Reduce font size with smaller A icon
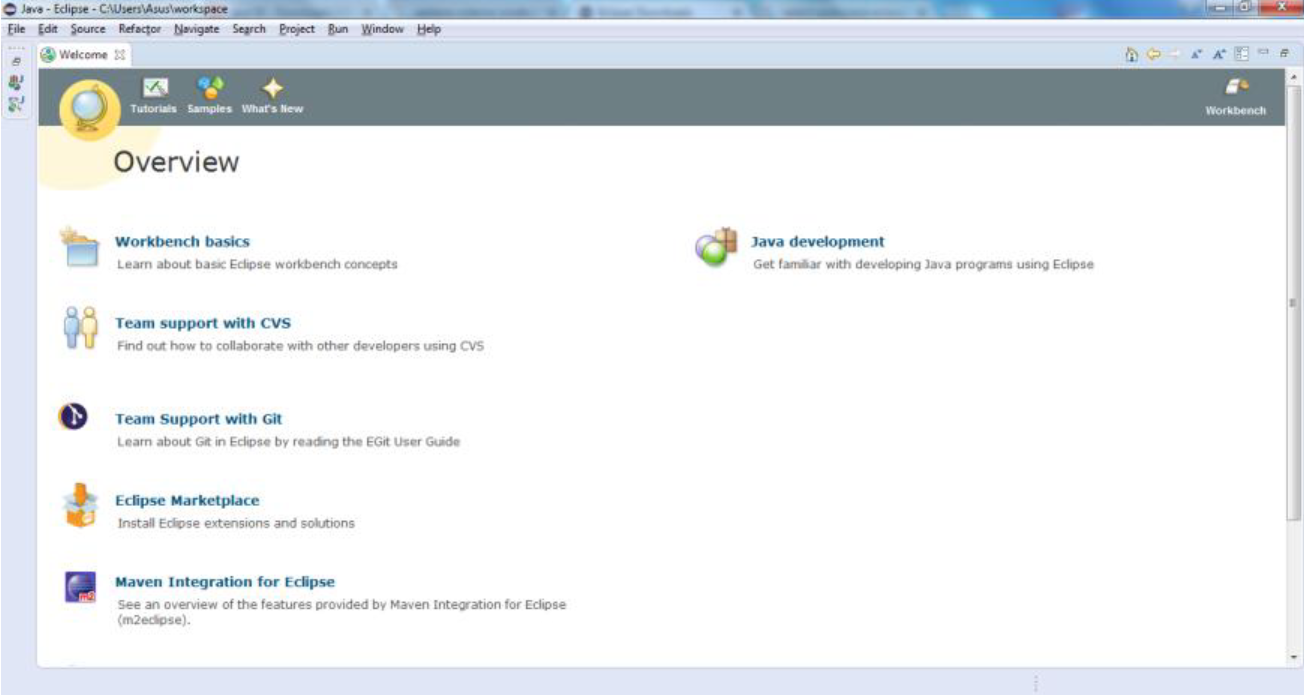Screen dimensions: 1304x695 coord(1196,55)
